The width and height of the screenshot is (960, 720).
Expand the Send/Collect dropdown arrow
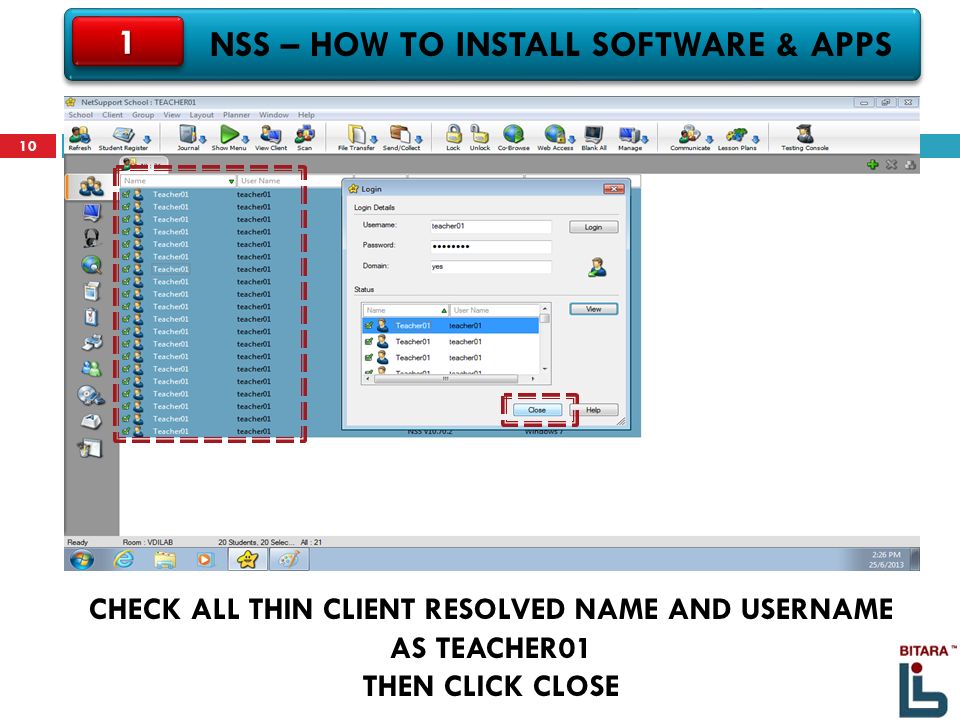pyautogui.click(x=418, y=140)
